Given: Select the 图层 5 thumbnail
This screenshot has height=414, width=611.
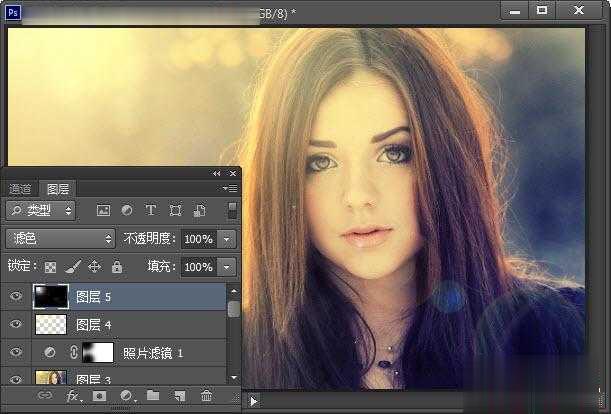Looking at the screenshot, I should [x=51, y=297].
